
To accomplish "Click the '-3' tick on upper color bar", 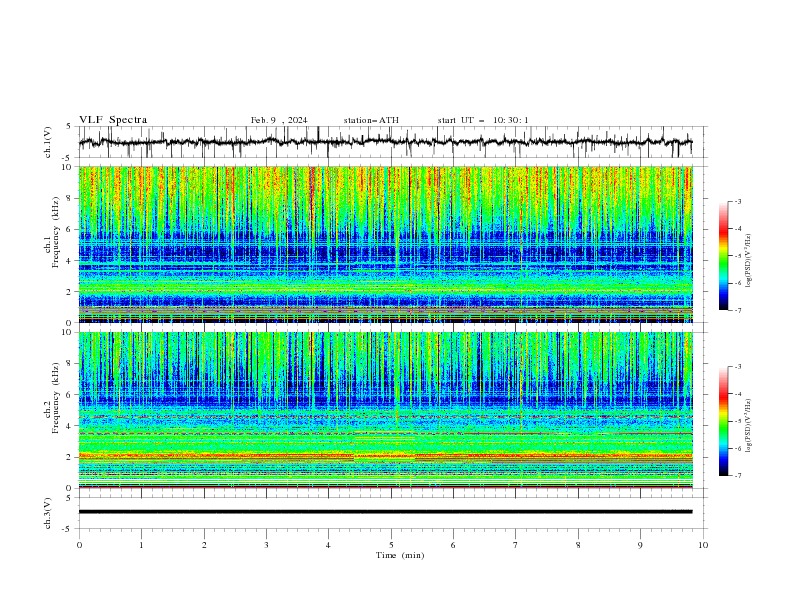I will click(737, 201).
